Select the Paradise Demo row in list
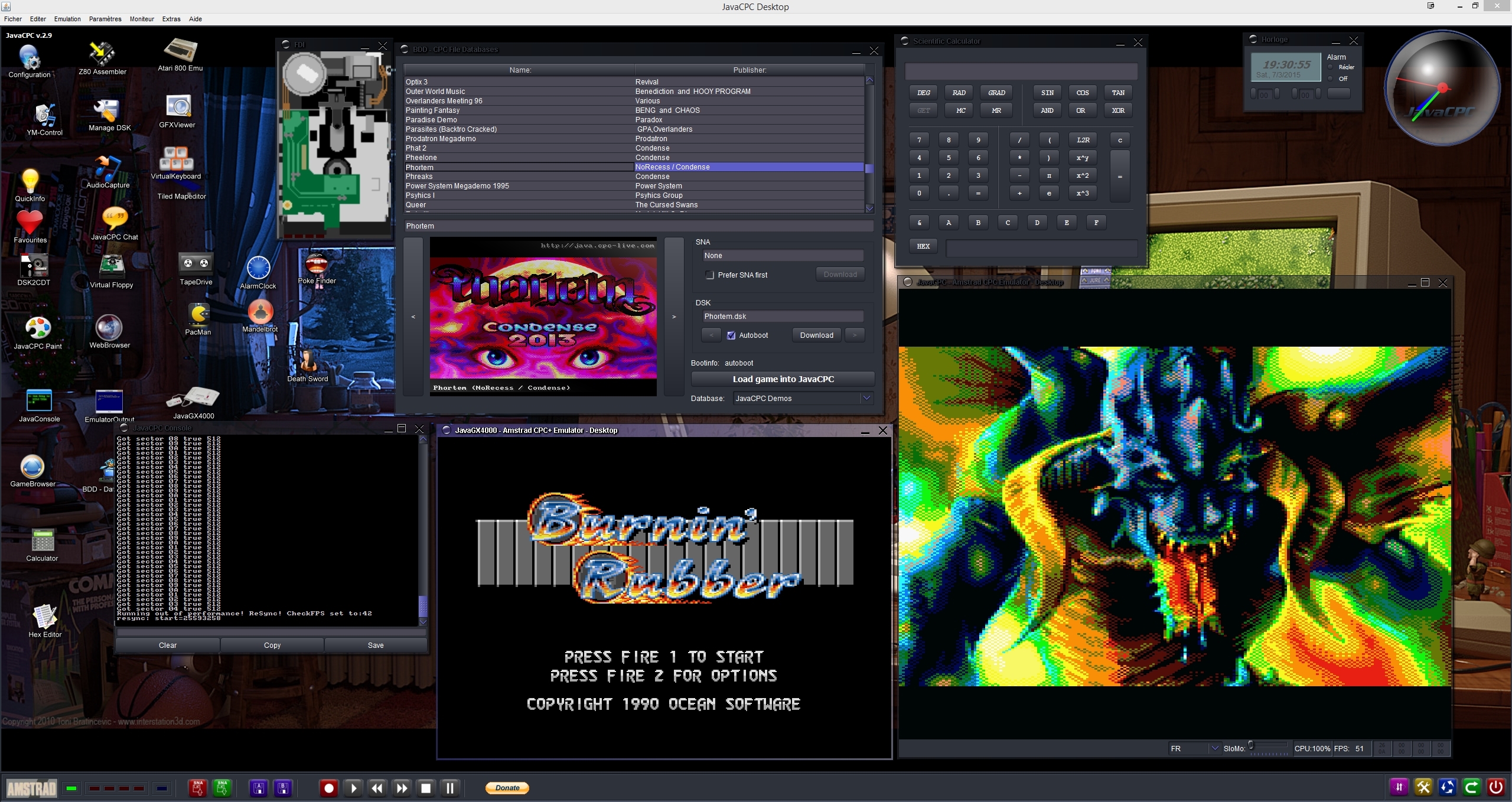This screenshot has width=1512, height=802. tap(634, 120)
